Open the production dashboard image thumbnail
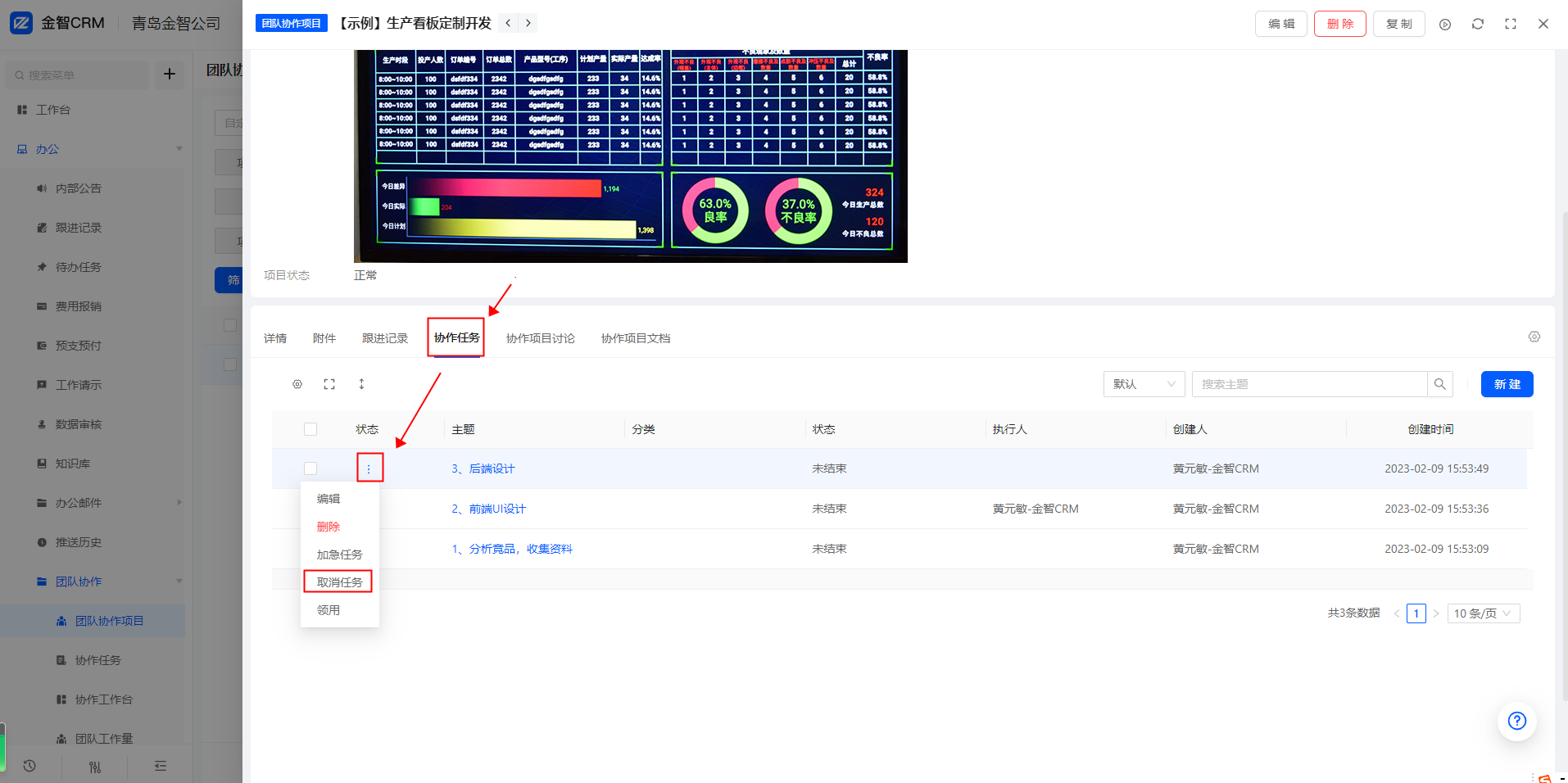 pos(631,156)
